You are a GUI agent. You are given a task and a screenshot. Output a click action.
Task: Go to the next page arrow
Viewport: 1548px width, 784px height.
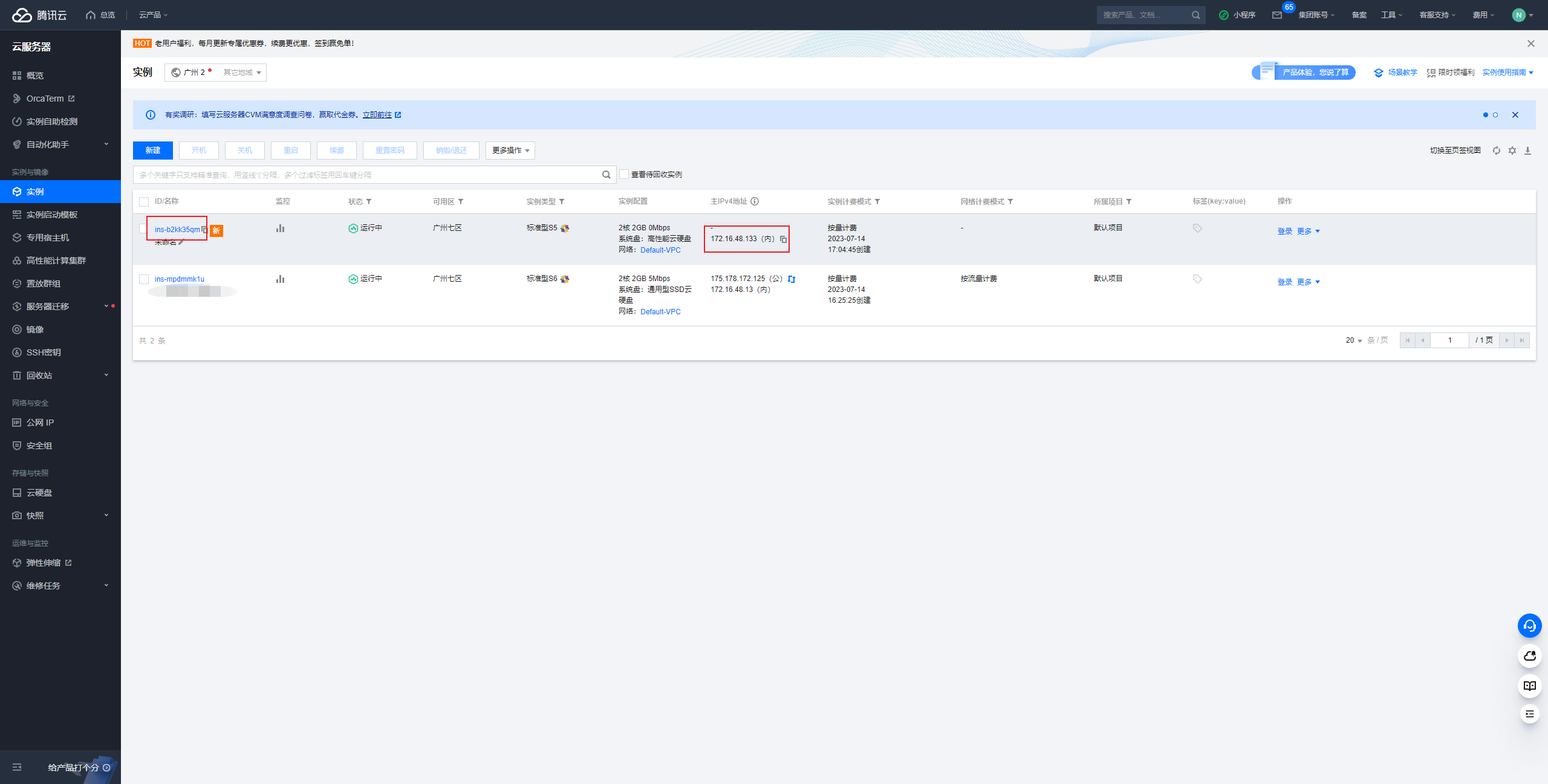(1506, 340)
